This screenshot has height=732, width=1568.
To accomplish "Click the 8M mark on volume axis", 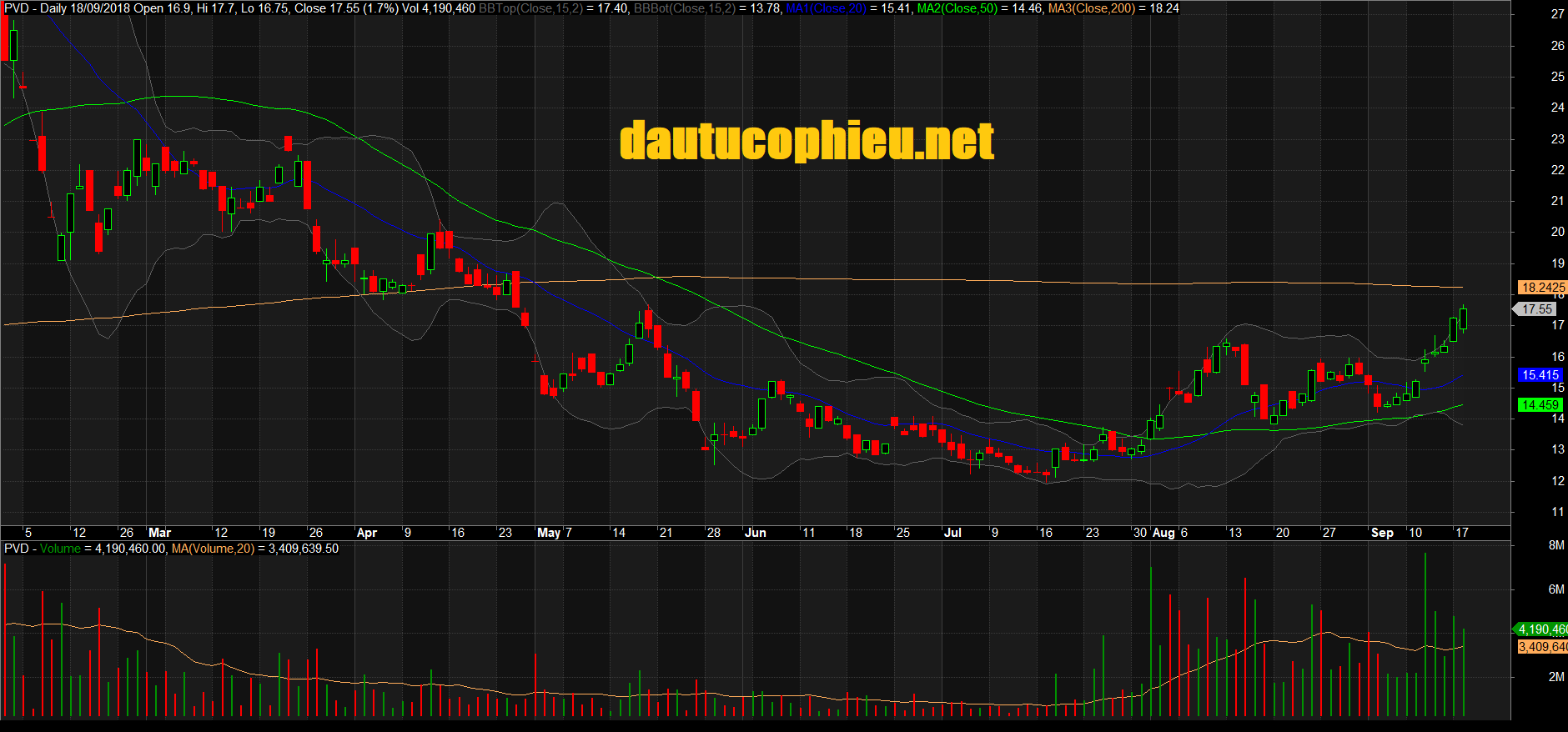I will point(1555,545).
